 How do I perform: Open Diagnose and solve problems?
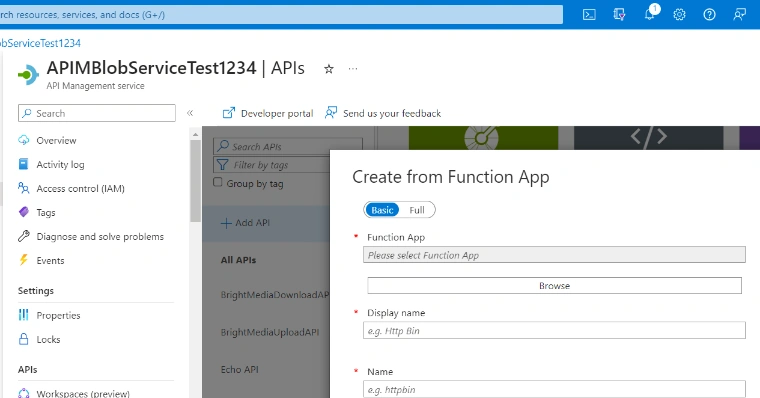(100, 237)
